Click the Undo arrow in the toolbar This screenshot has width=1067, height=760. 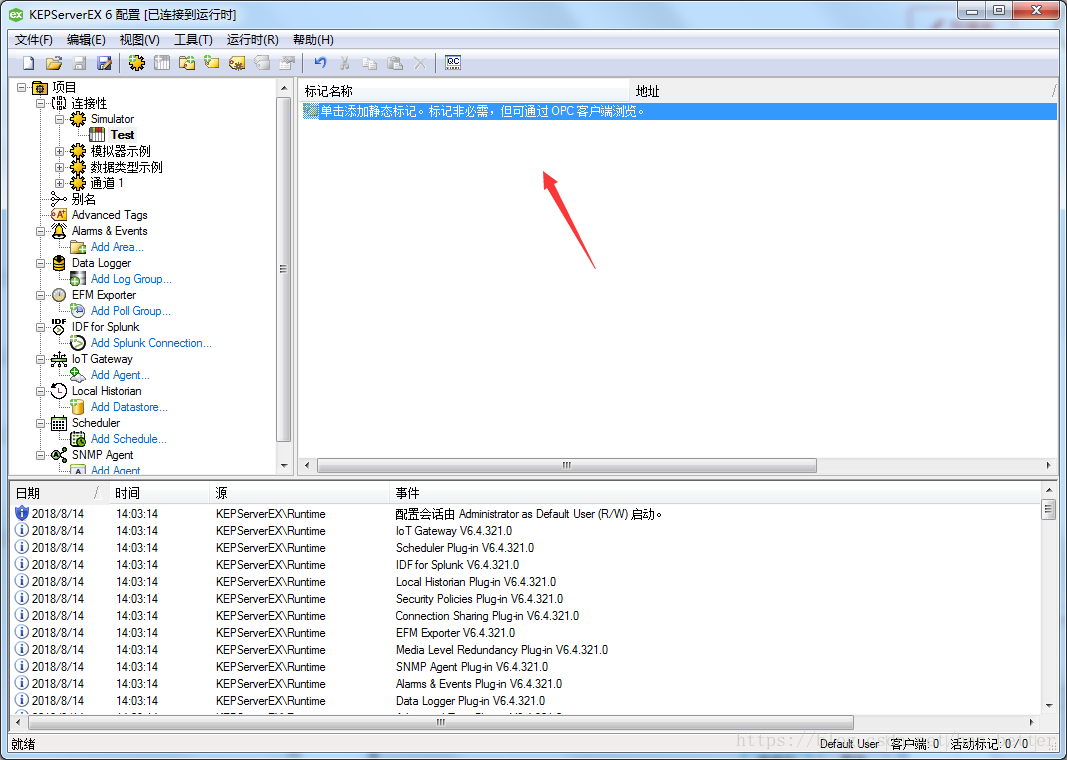click(x=320, y=63)
